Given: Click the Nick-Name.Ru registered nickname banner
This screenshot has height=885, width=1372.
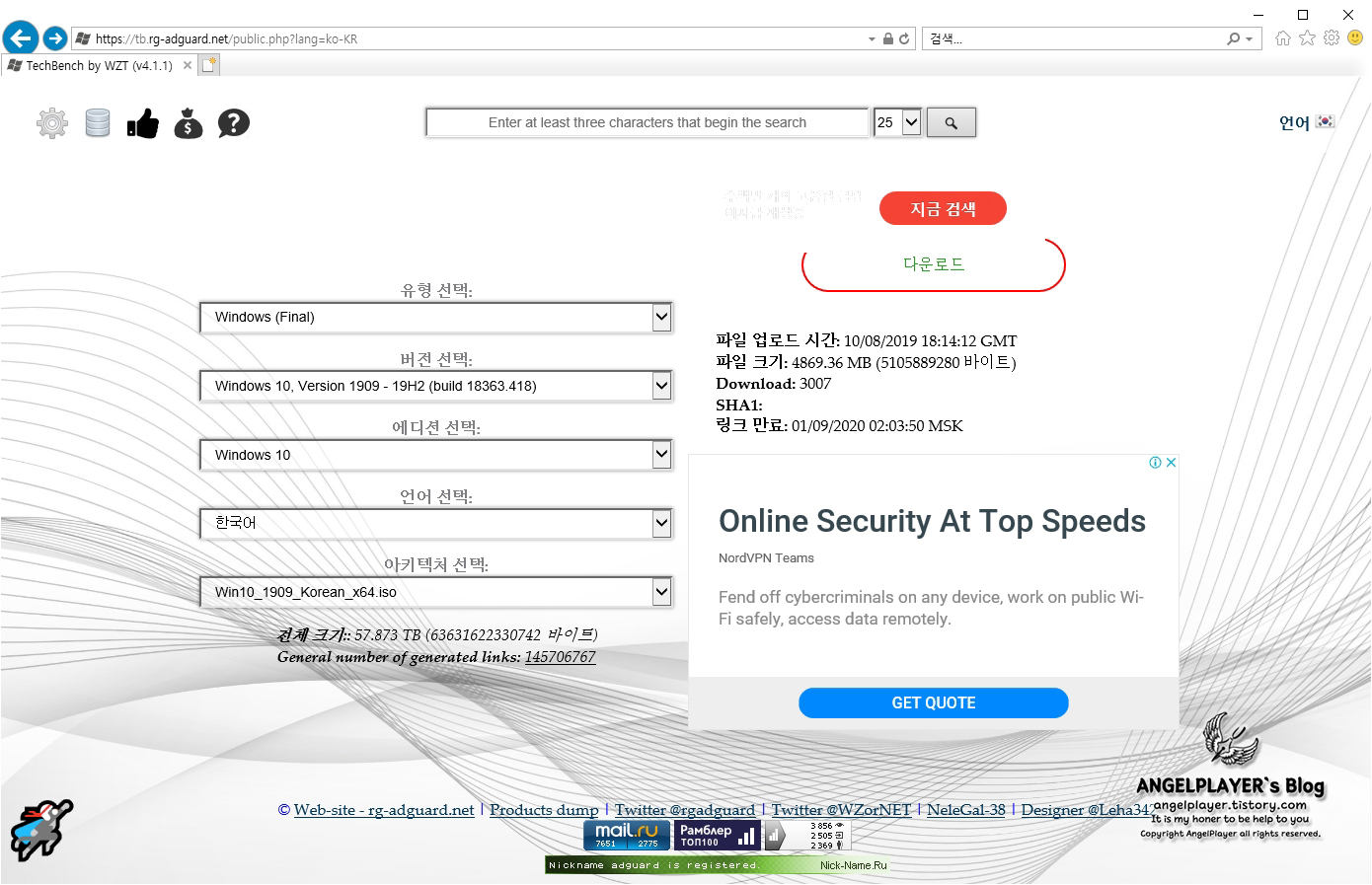Looking at the screenshot, I should pos(718,865).
